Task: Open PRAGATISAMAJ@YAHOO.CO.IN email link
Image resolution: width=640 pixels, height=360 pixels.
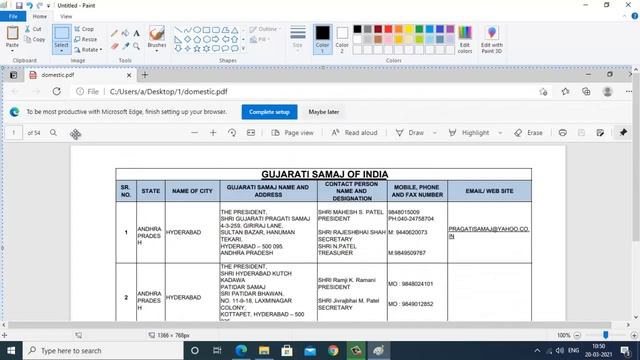Action: tap(489, 232)
